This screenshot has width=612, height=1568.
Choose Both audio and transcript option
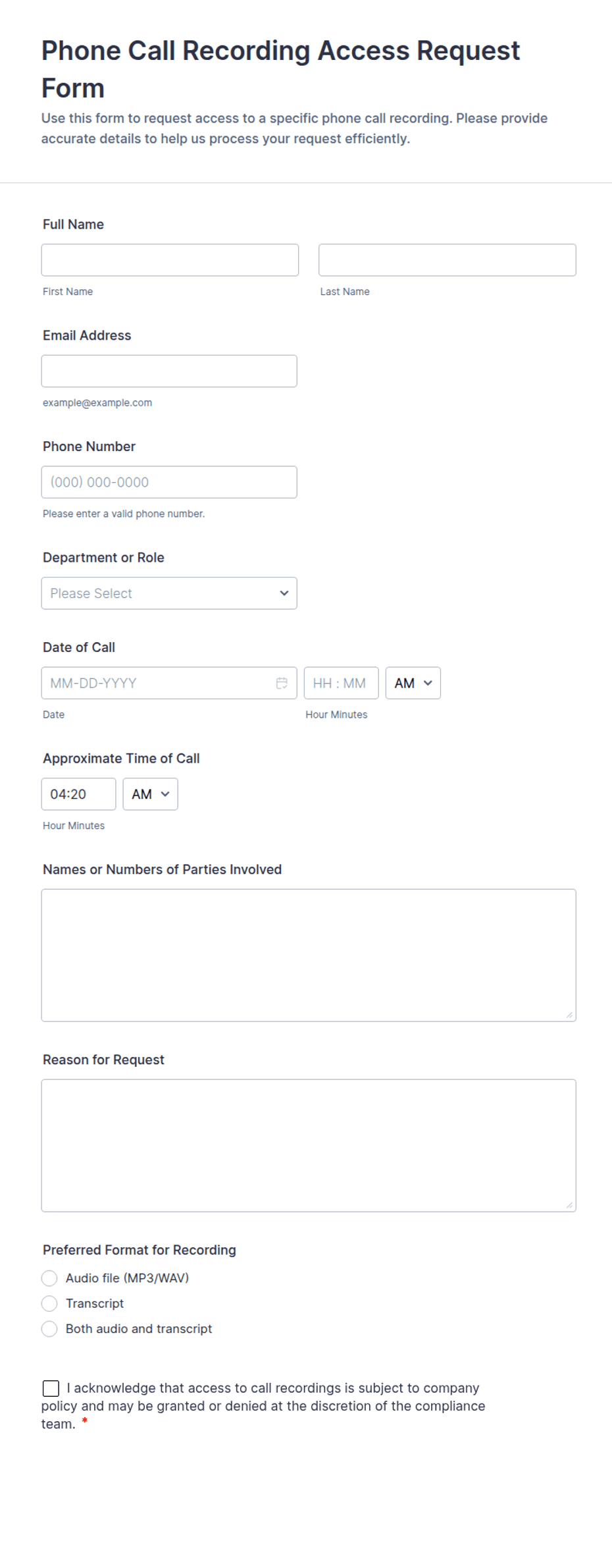tap(49, 1329)
